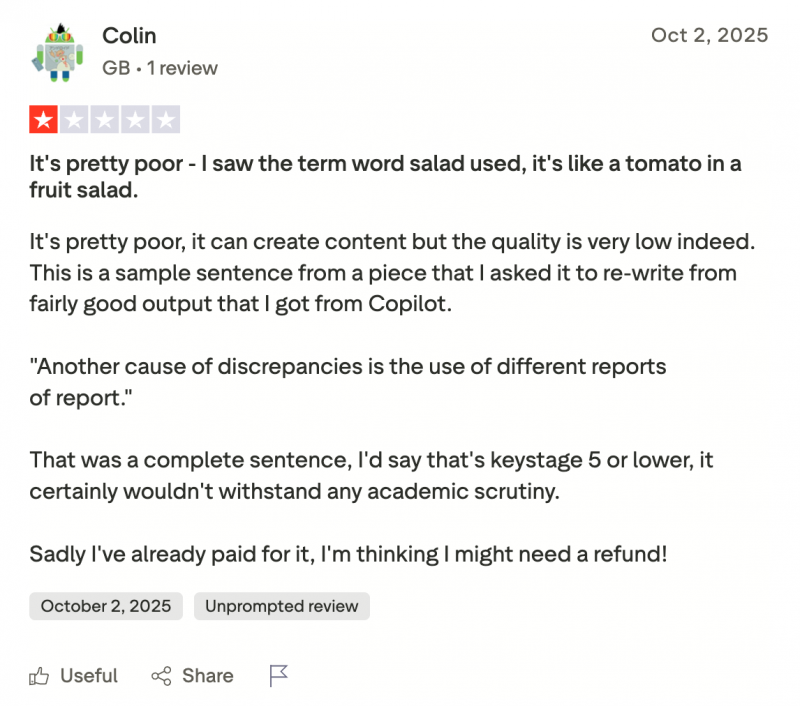
Task: Open the reviewer name Colin
Action: 129,36
